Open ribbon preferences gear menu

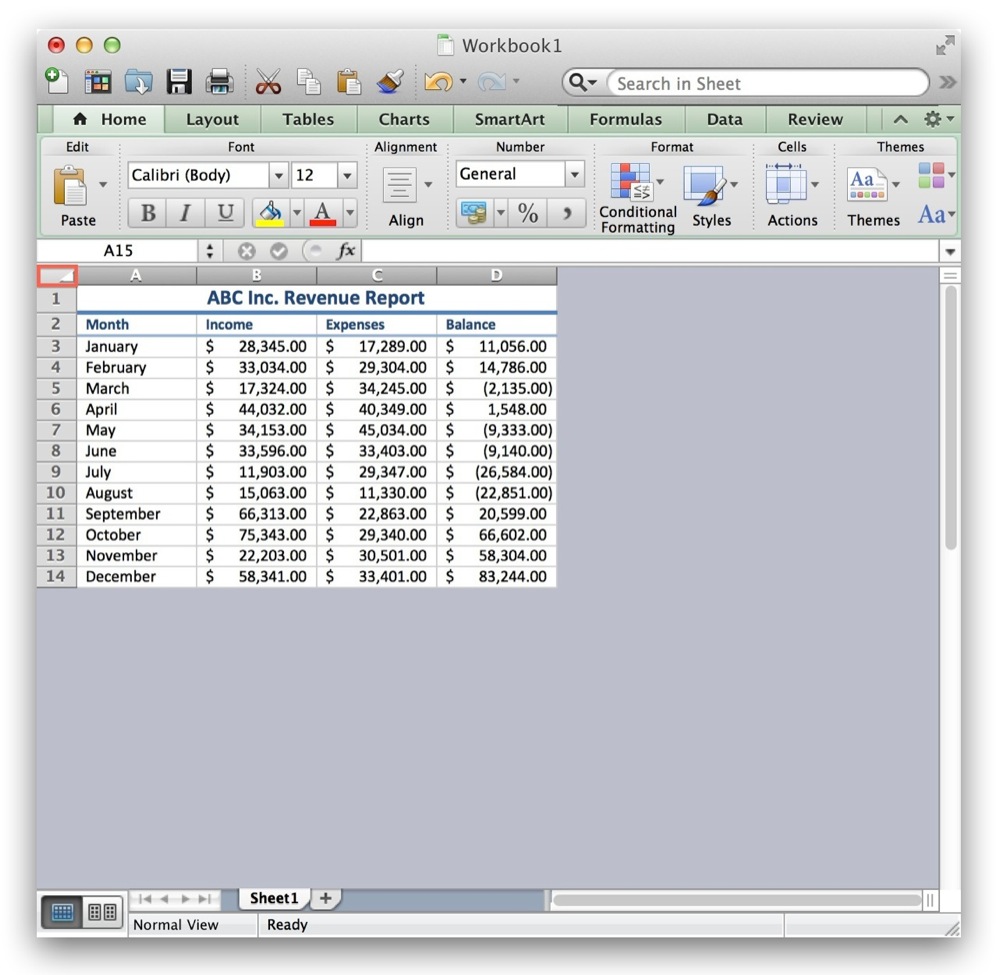pos(939,119)
